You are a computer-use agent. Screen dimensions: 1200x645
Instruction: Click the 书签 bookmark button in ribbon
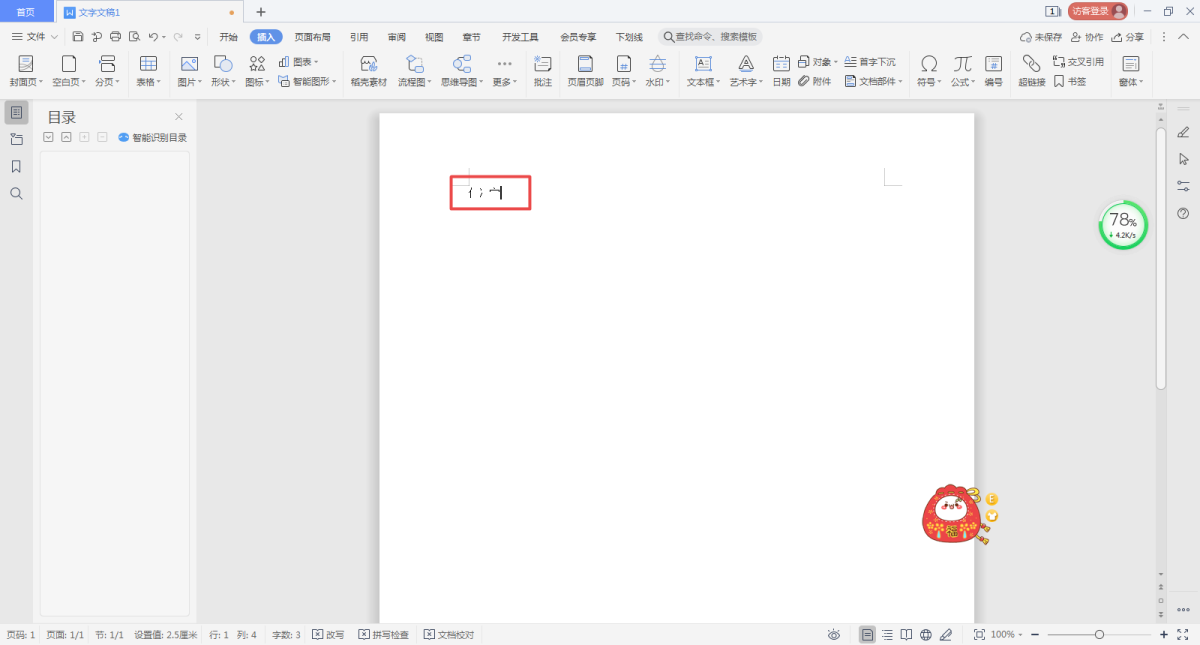click(x=1070, y=82)
